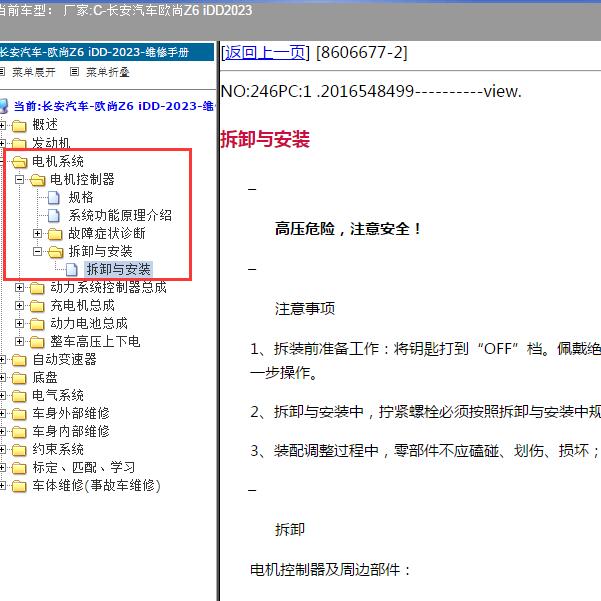Select the 底盘 tree label
Viewport: 601px width, 601px height.
point(45,378)
